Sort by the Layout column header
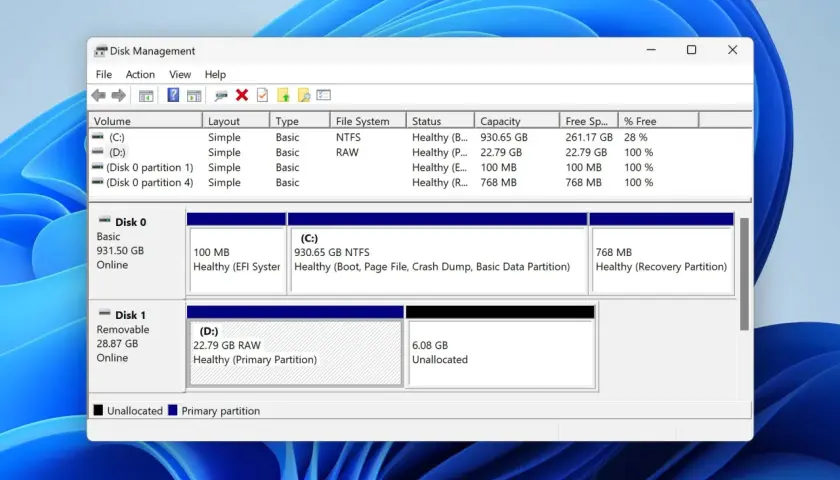 236,121
